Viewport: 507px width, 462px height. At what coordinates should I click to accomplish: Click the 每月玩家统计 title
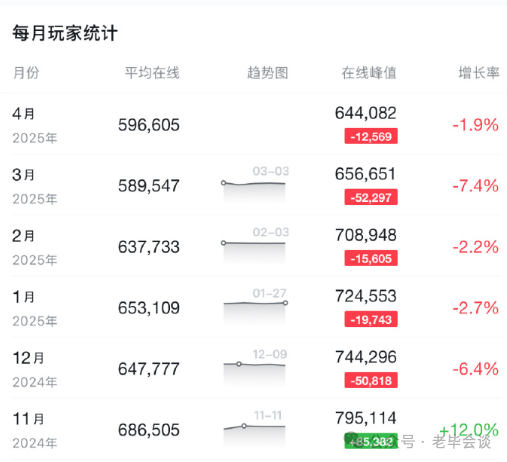click(x=65, y=33)
